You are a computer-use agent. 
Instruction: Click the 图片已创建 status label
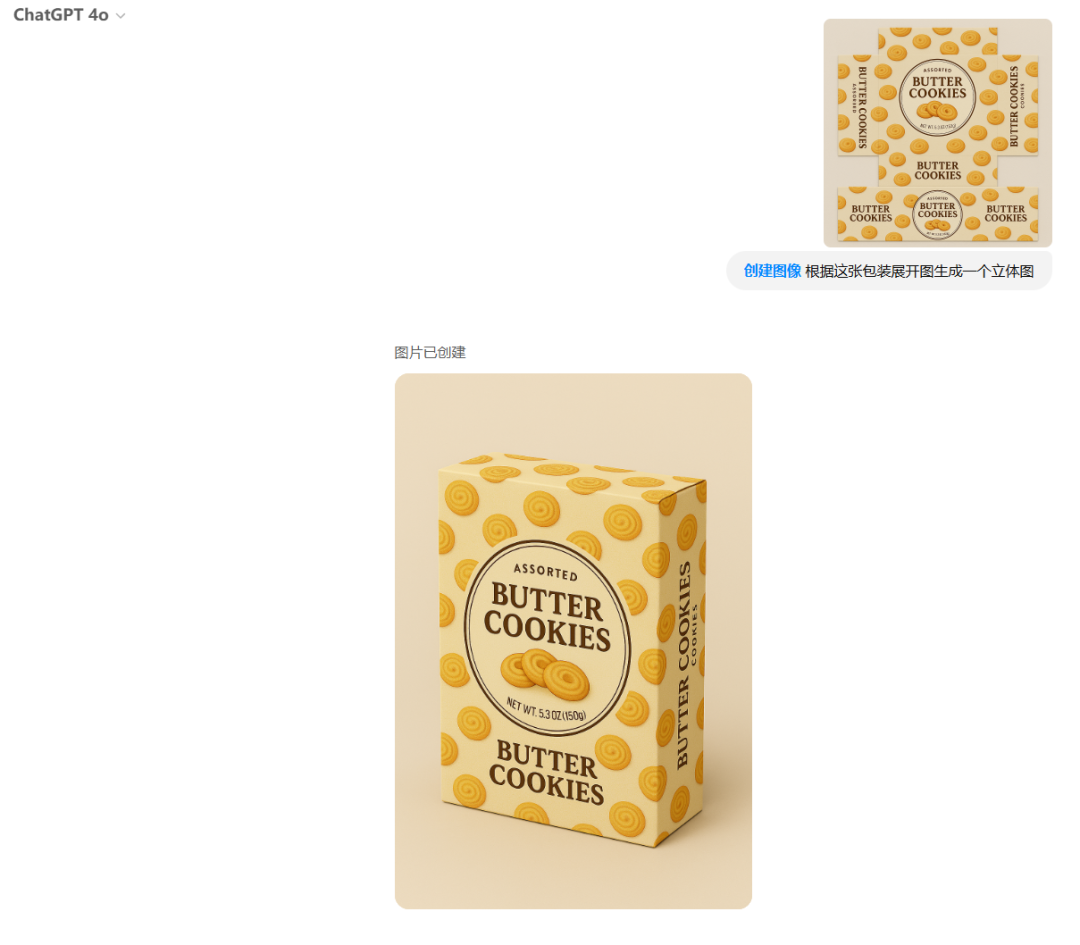point(430,353)
